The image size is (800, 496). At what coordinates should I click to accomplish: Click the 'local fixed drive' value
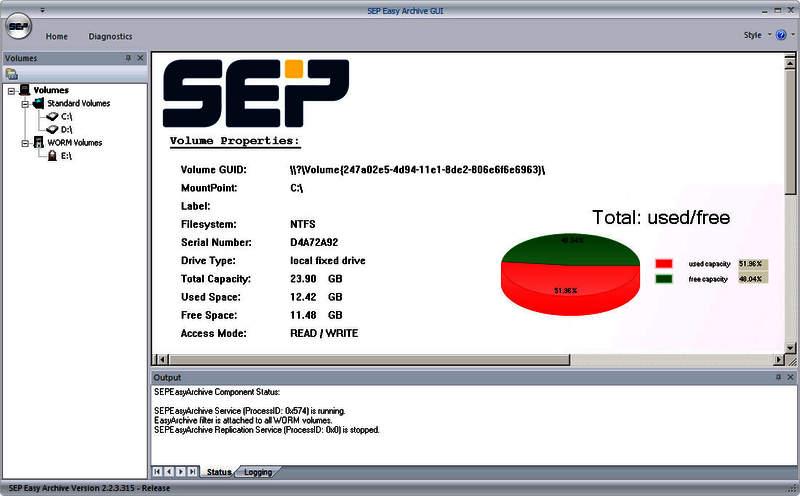click(x=328, y=261)
